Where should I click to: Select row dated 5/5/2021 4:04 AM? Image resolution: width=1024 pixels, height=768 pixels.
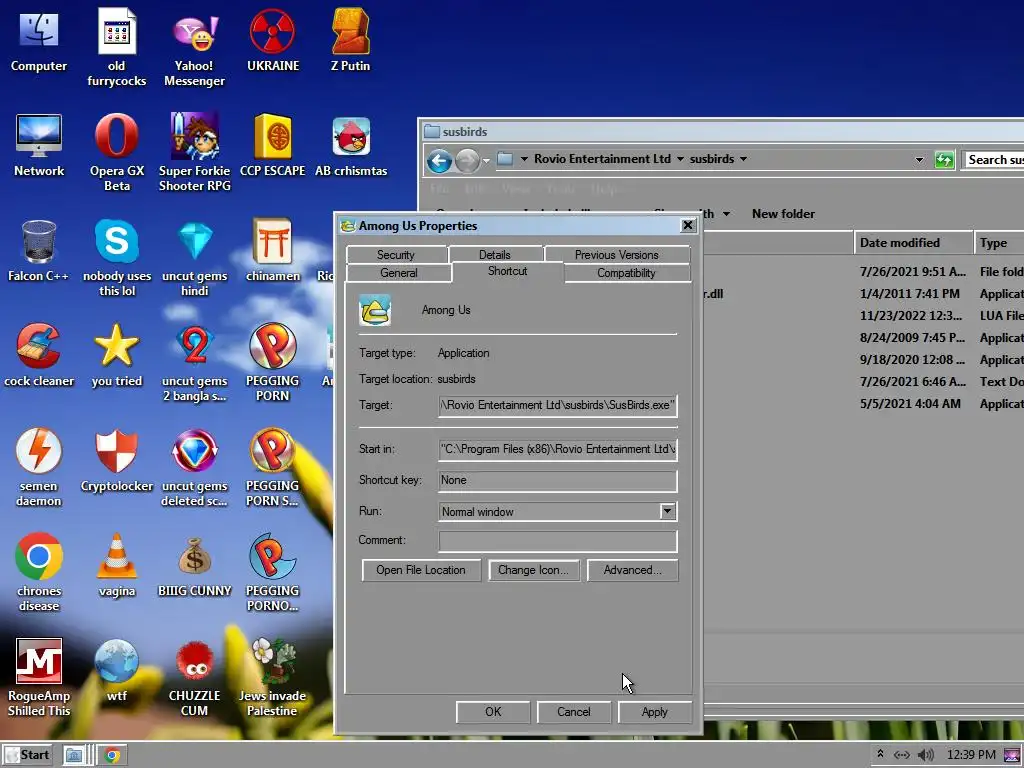click(x=863, y=404)
